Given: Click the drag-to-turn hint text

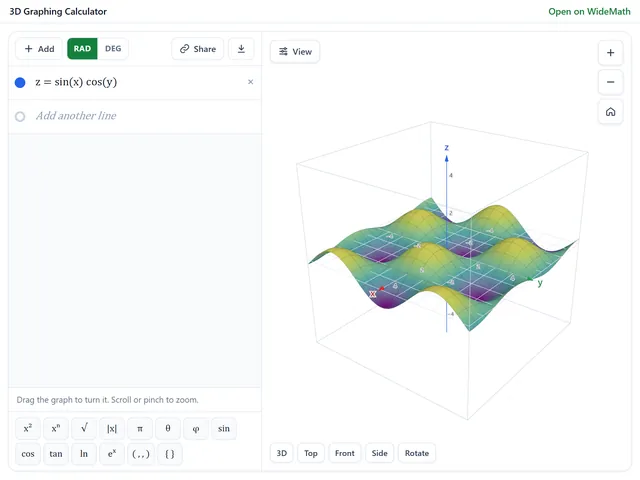Looking at the screenshot, I should point(107,400).
